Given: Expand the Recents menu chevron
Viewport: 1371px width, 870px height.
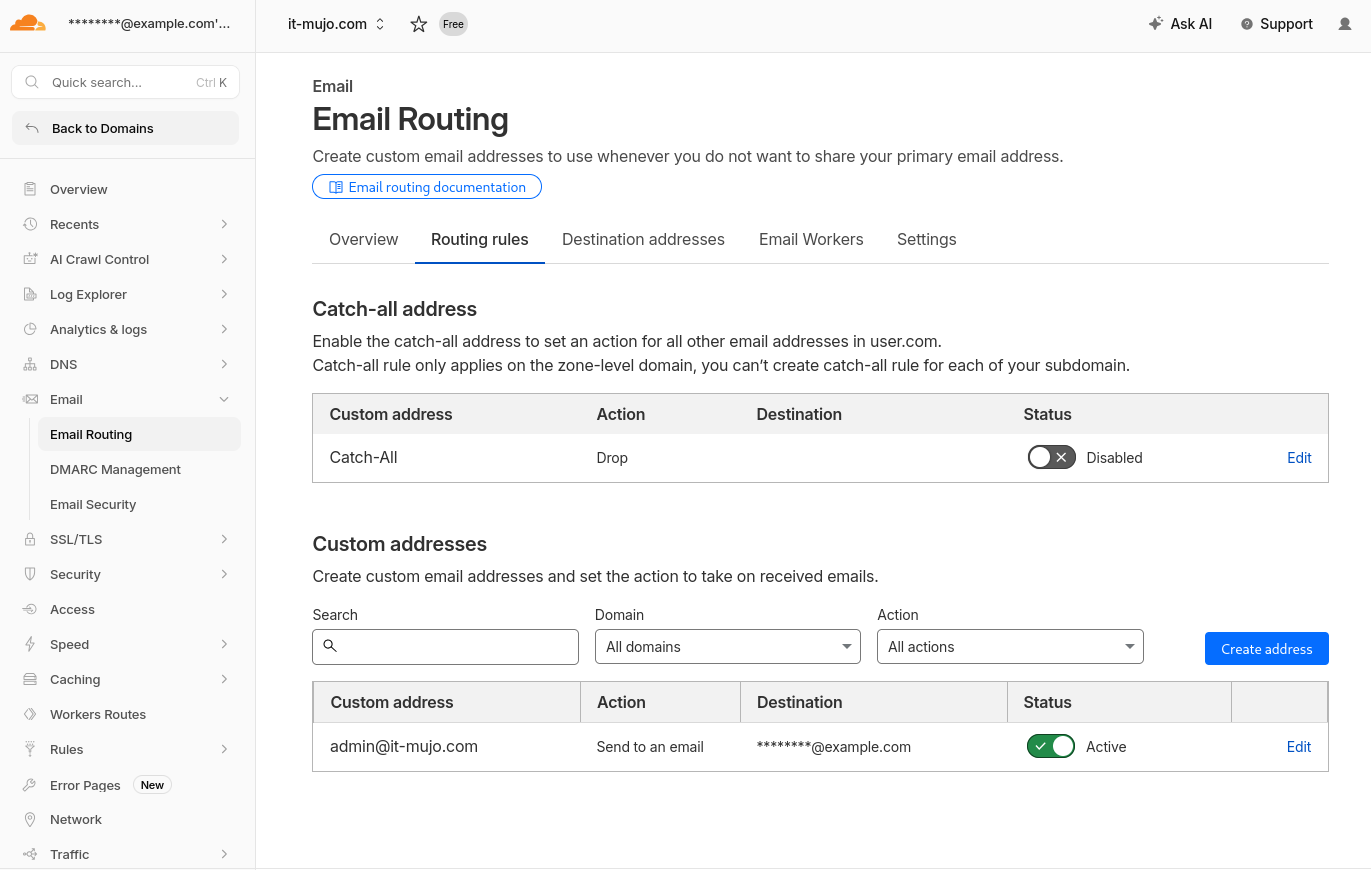Looking at the screenshot, I should [x=224, y=224].
